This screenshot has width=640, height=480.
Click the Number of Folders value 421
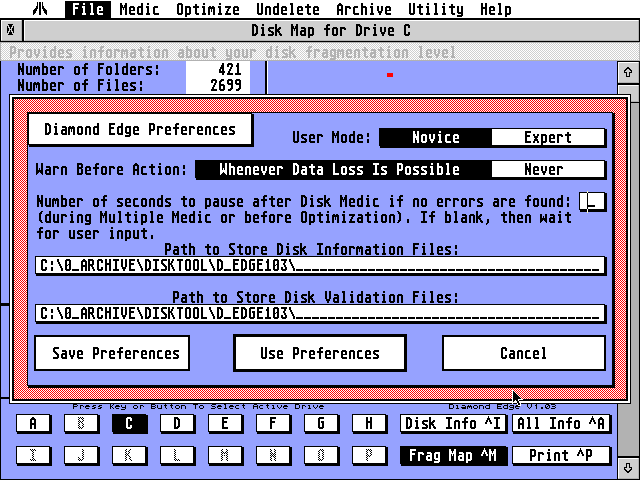pyautogui.click(x=230, y=70)
